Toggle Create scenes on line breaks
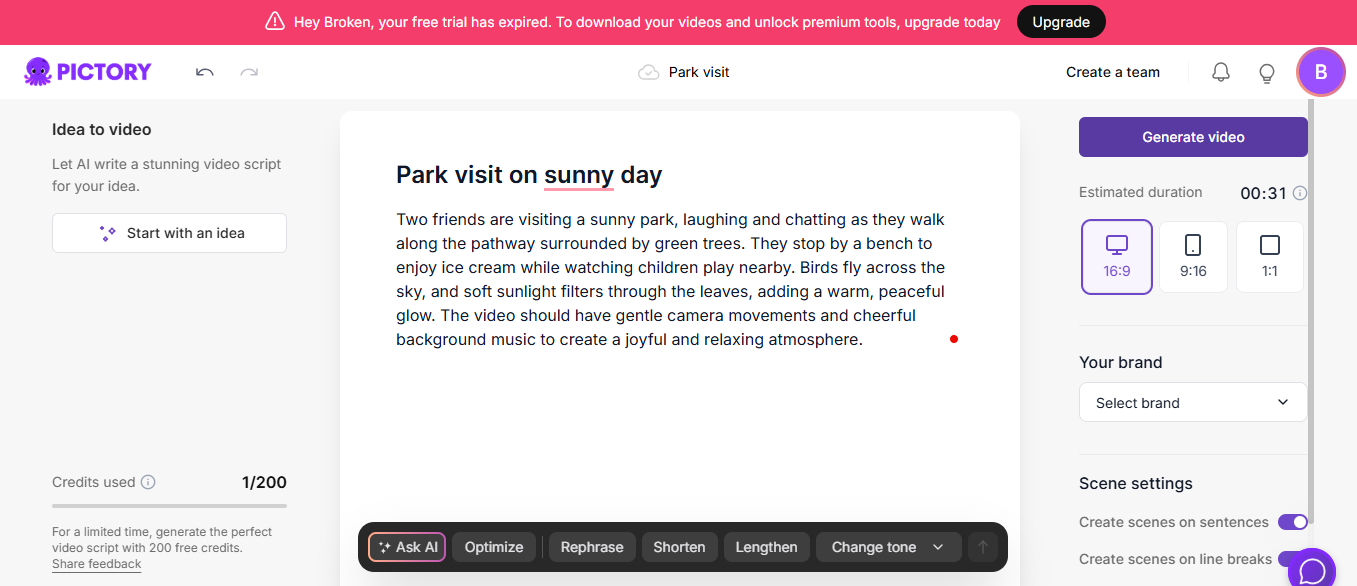Viewport: 1357px width, 586px height. point(1290,559)
